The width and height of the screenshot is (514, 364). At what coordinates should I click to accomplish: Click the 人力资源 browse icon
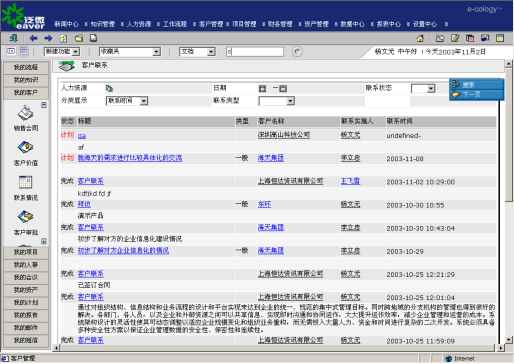109,88
